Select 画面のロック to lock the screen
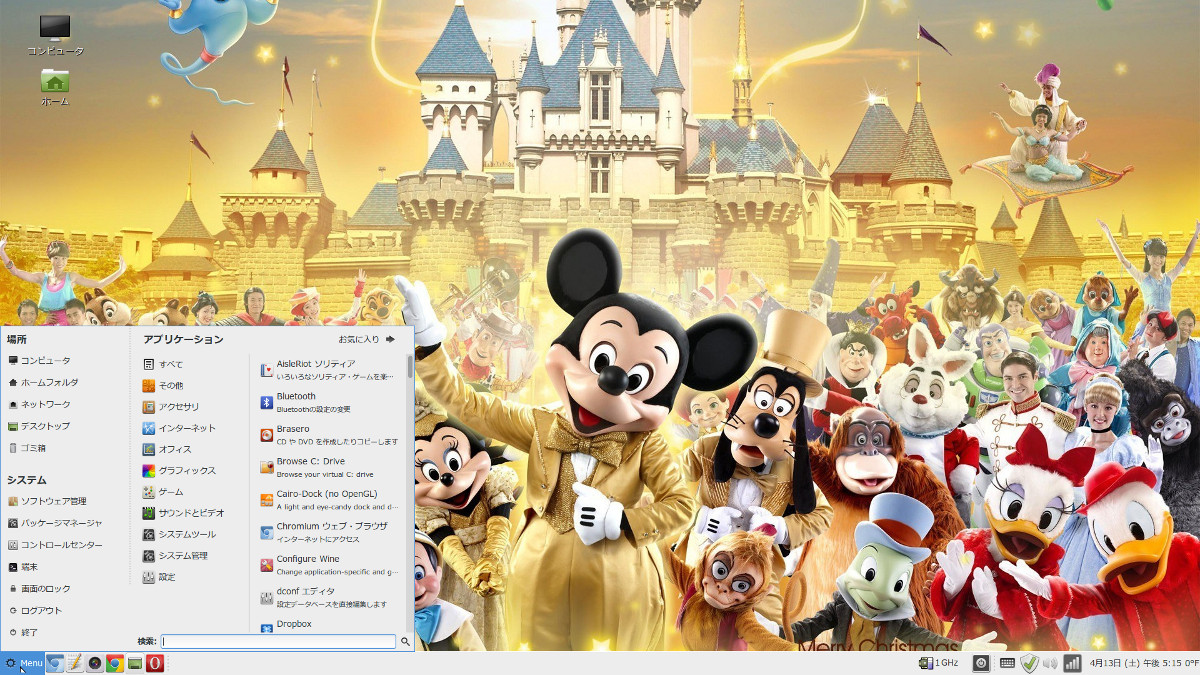 coord(40,589)
